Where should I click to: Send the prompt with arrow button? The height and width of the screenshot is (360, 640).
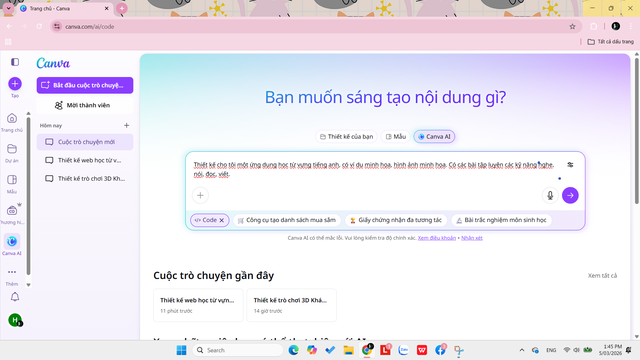click(x=570, y=196)
